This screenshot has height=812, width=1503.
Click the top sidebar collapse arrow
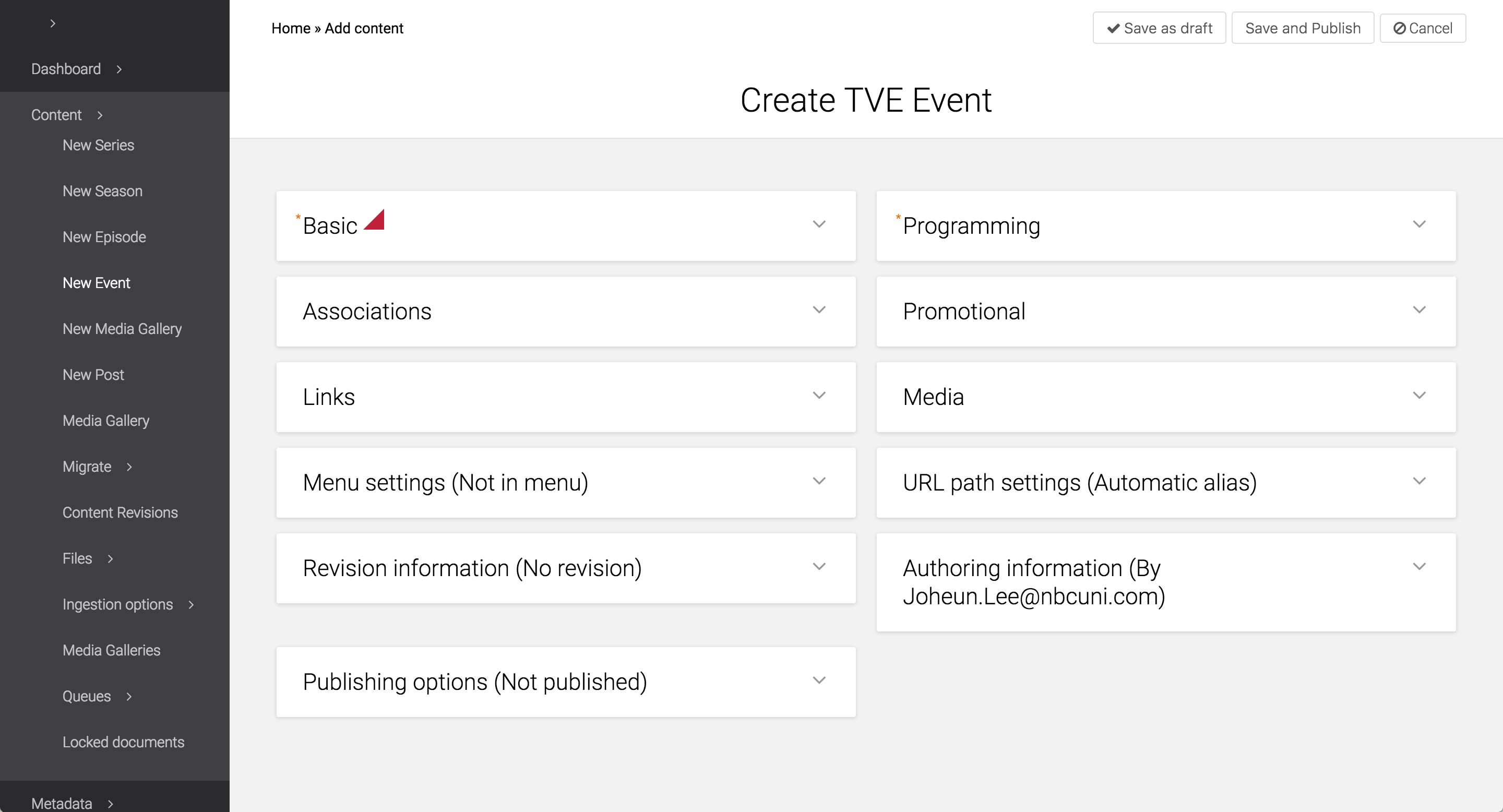click(x=53, y=23)
